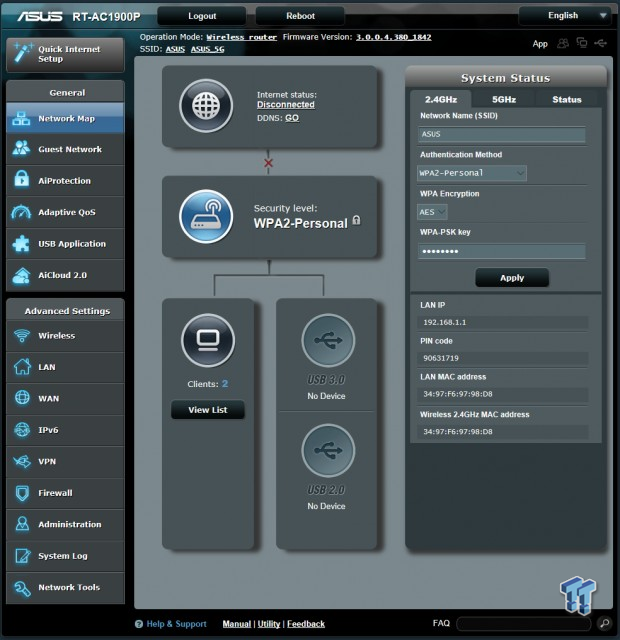Click the Reboot button
This screenshot has width=620, height=640.
(x=300, y=16)
